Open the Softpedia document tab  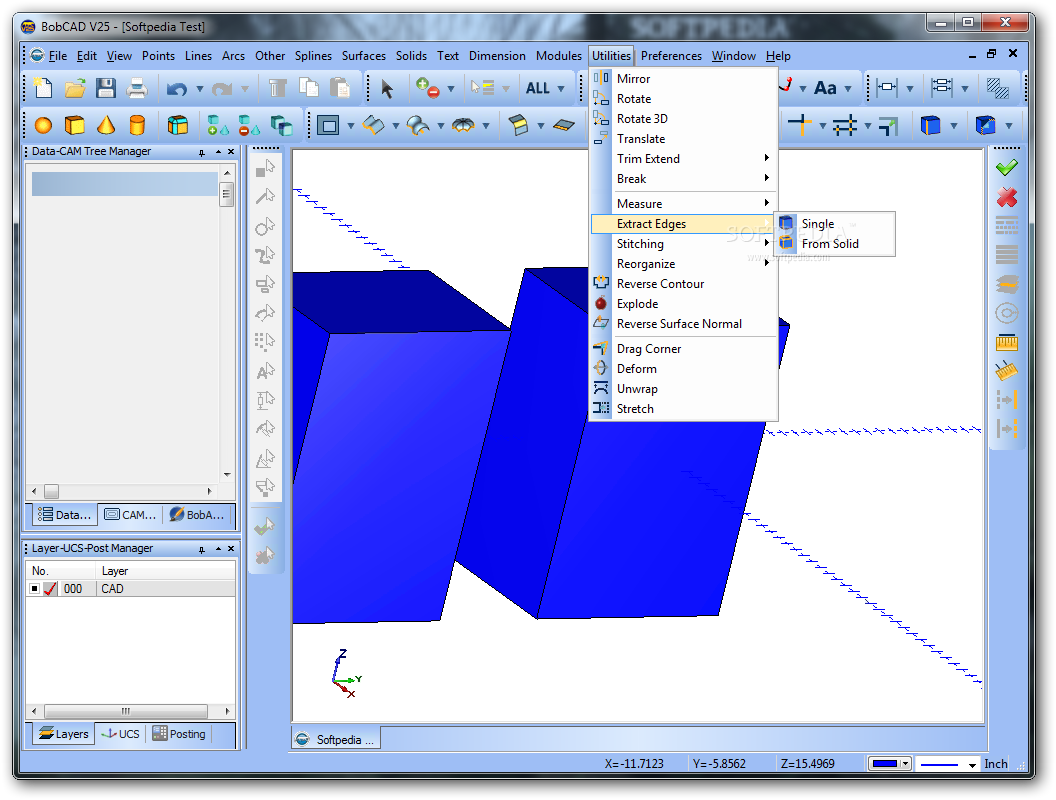(x=335, y=739)
